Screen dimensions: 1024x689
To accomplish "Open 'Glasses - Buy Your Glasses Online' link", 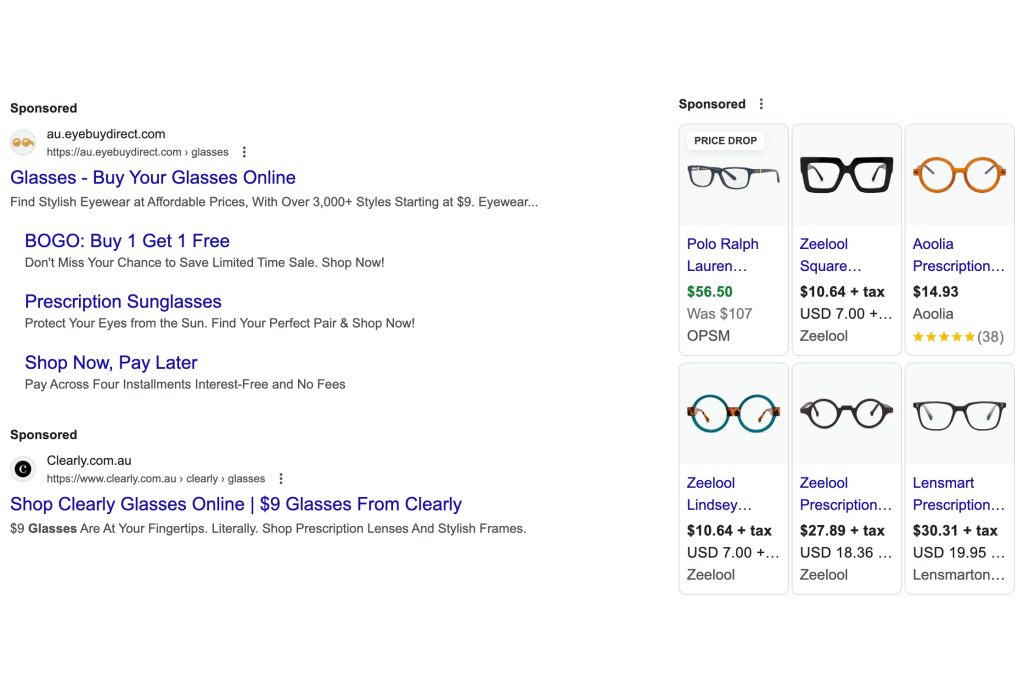I will point(153,178).
